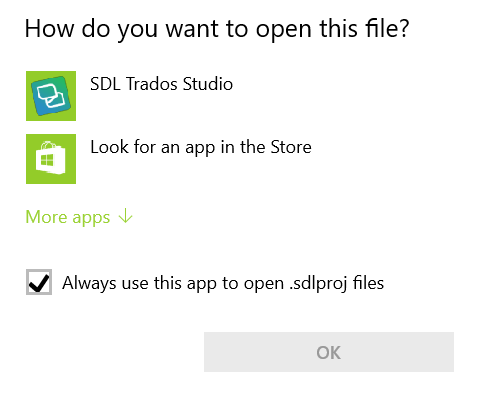Confirm the selection with the OK button

tap(329, 352)
